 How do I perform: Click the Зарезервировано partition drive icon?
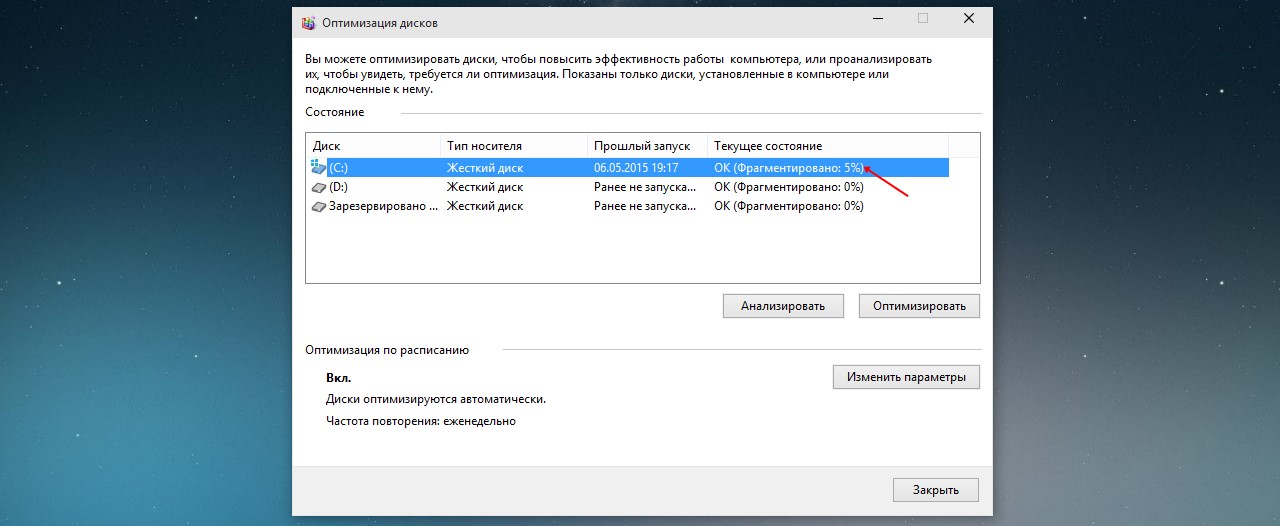(319, 206)
